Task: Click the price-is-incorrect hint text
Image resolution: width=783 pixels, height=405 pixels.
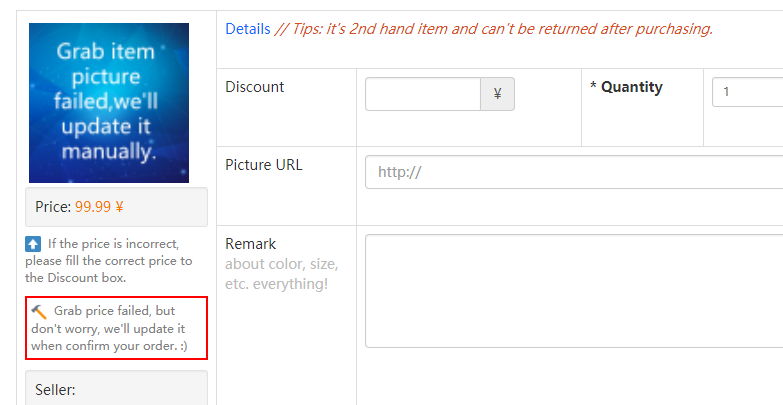Action: coord(109,261)
